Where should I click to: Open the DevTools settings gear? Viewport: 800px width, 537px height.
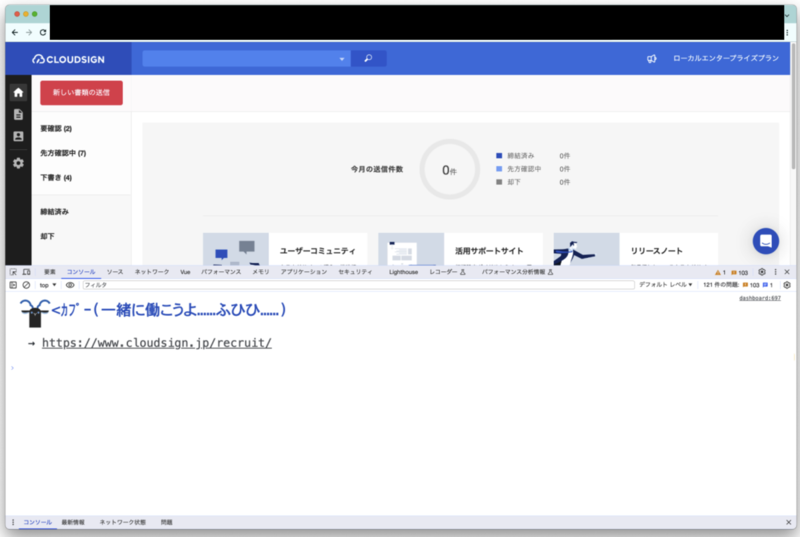[762, 272]
